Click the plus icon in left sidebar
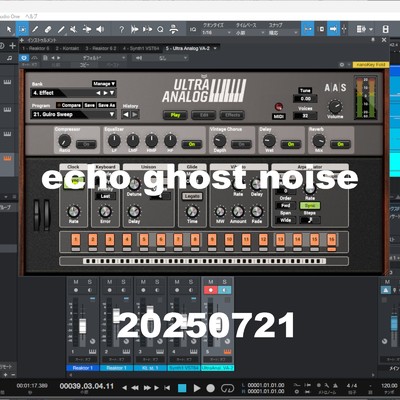400x400 pixels. [13, 46]
